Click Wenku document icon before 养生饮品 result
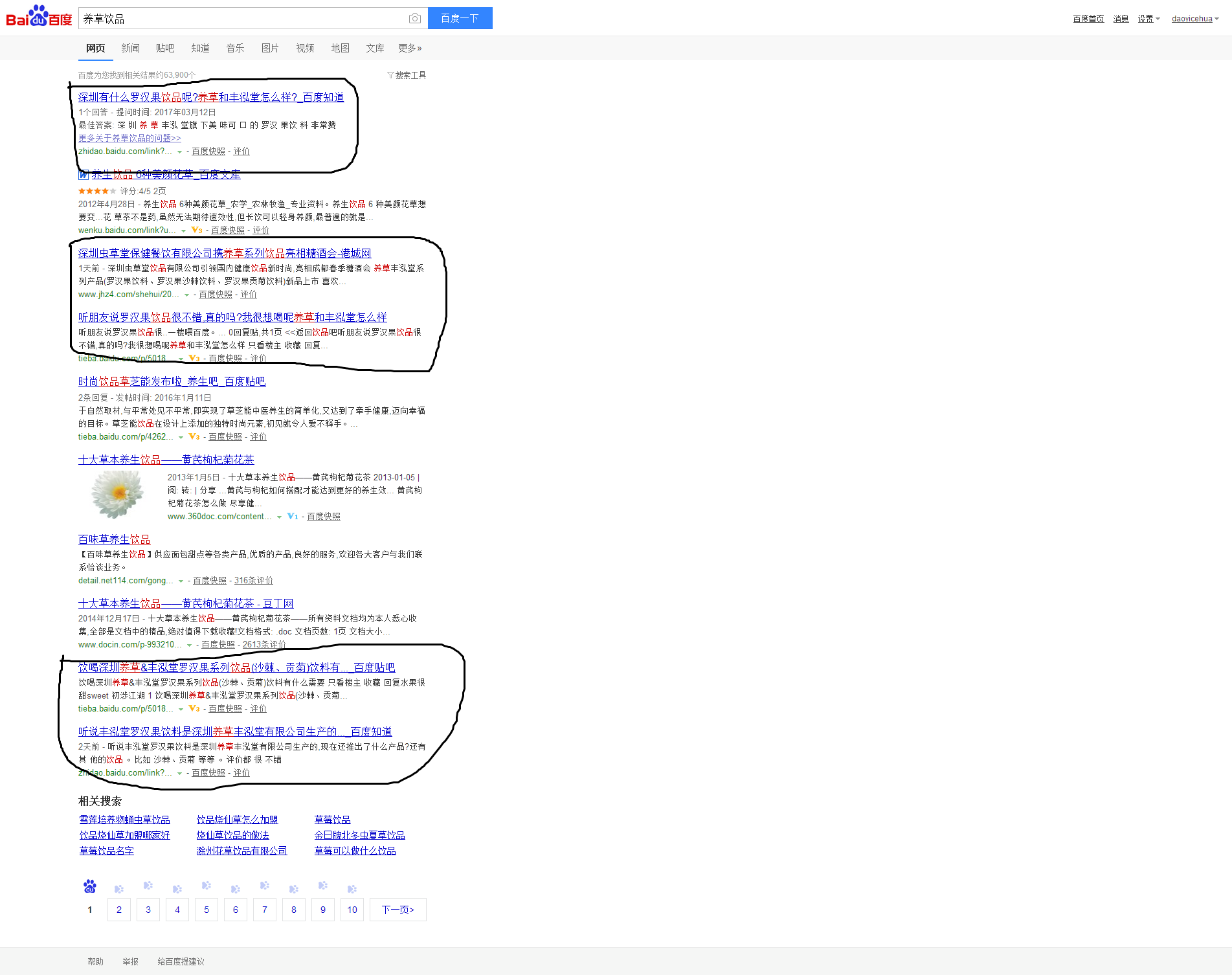The image size is (1232, 975). coord(84,175)
